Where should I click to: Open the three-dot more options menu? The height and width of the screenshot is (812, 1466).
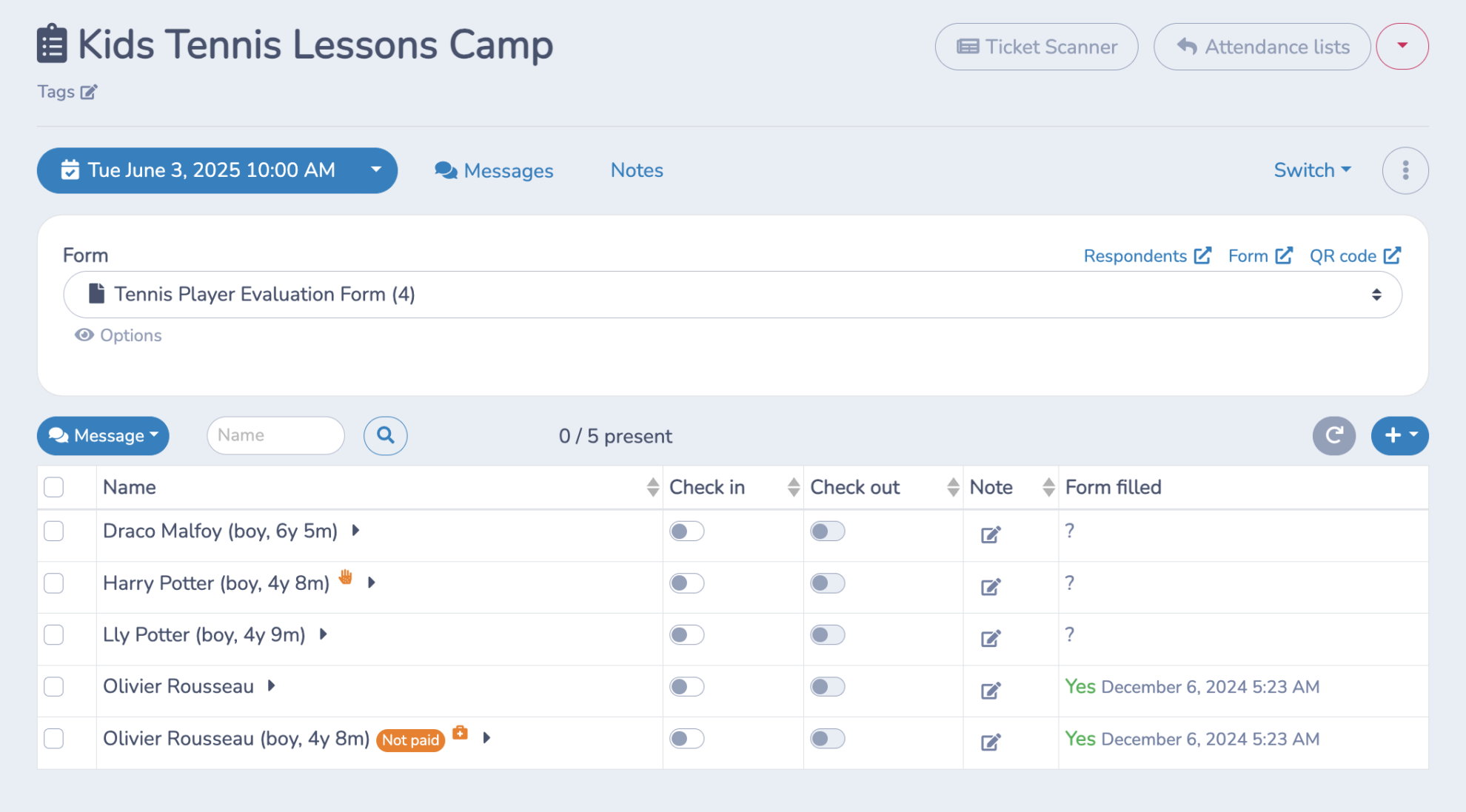[1405, 170]
